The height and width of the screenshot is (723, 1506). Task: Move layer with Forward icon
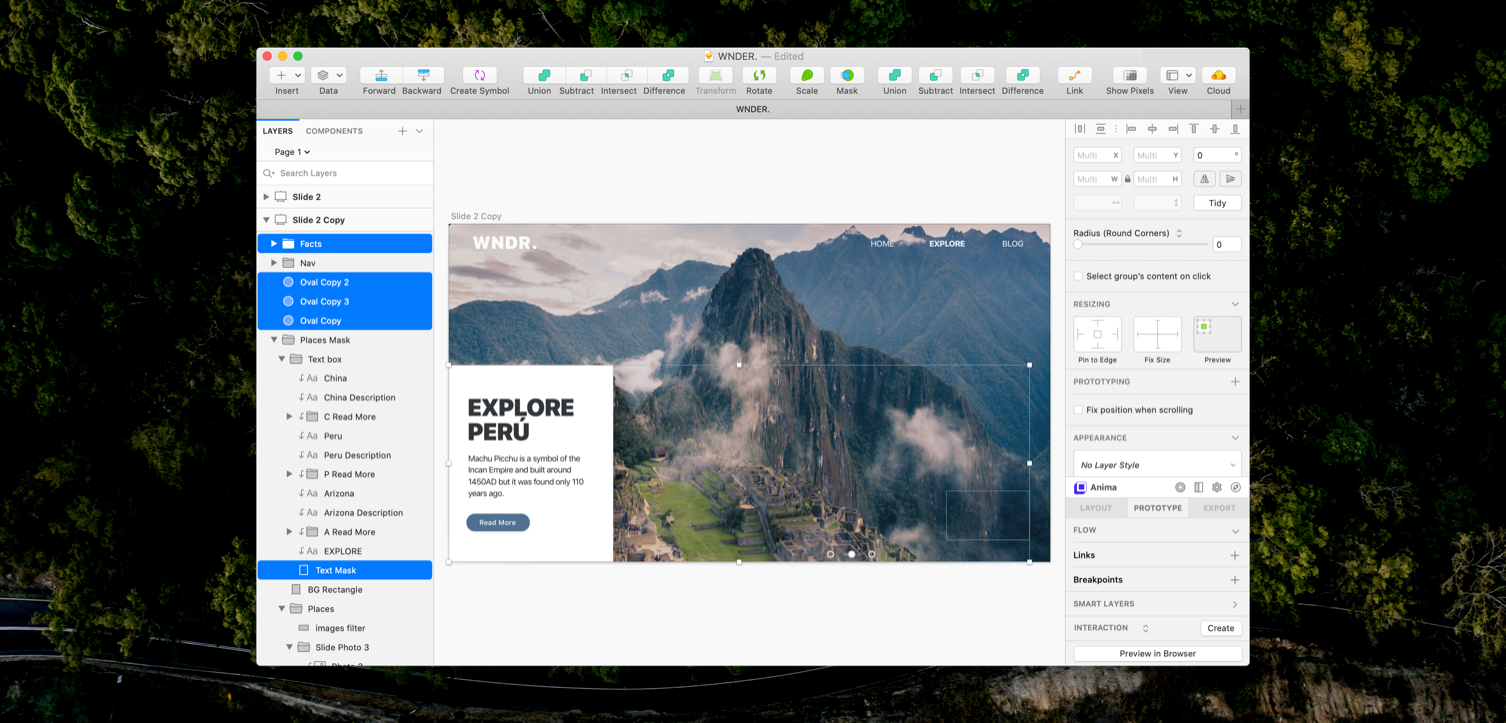(380, 76)
